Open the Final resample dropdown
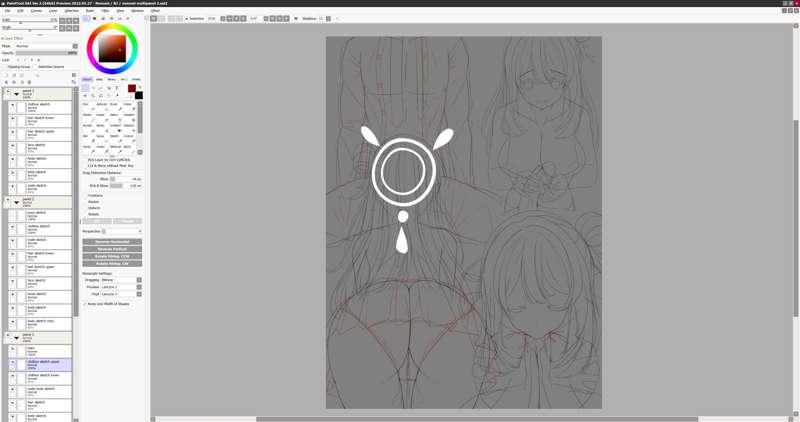 pos(121,294)
